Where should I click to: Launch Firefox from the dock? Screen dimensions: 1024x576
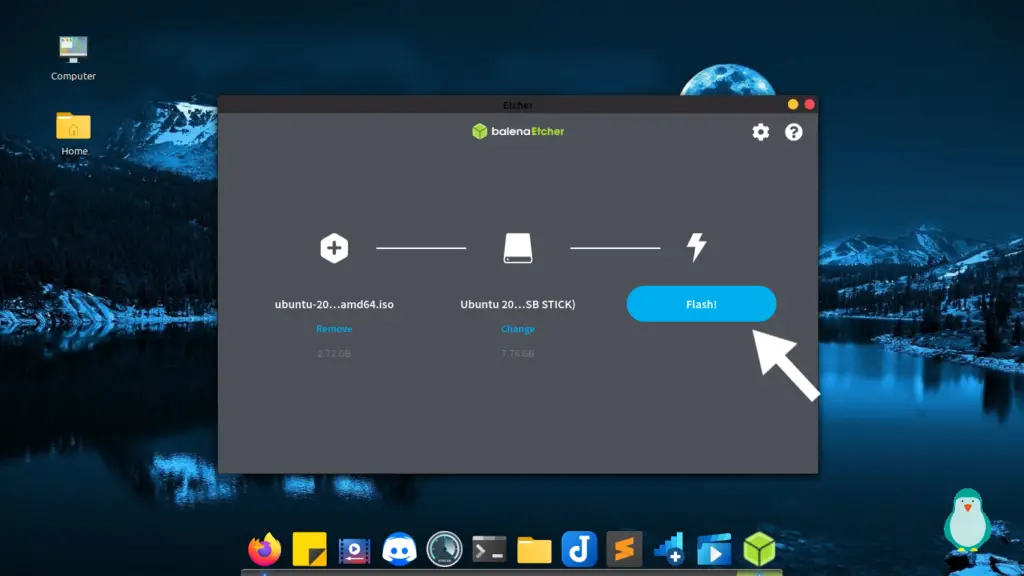click(264, 549)
